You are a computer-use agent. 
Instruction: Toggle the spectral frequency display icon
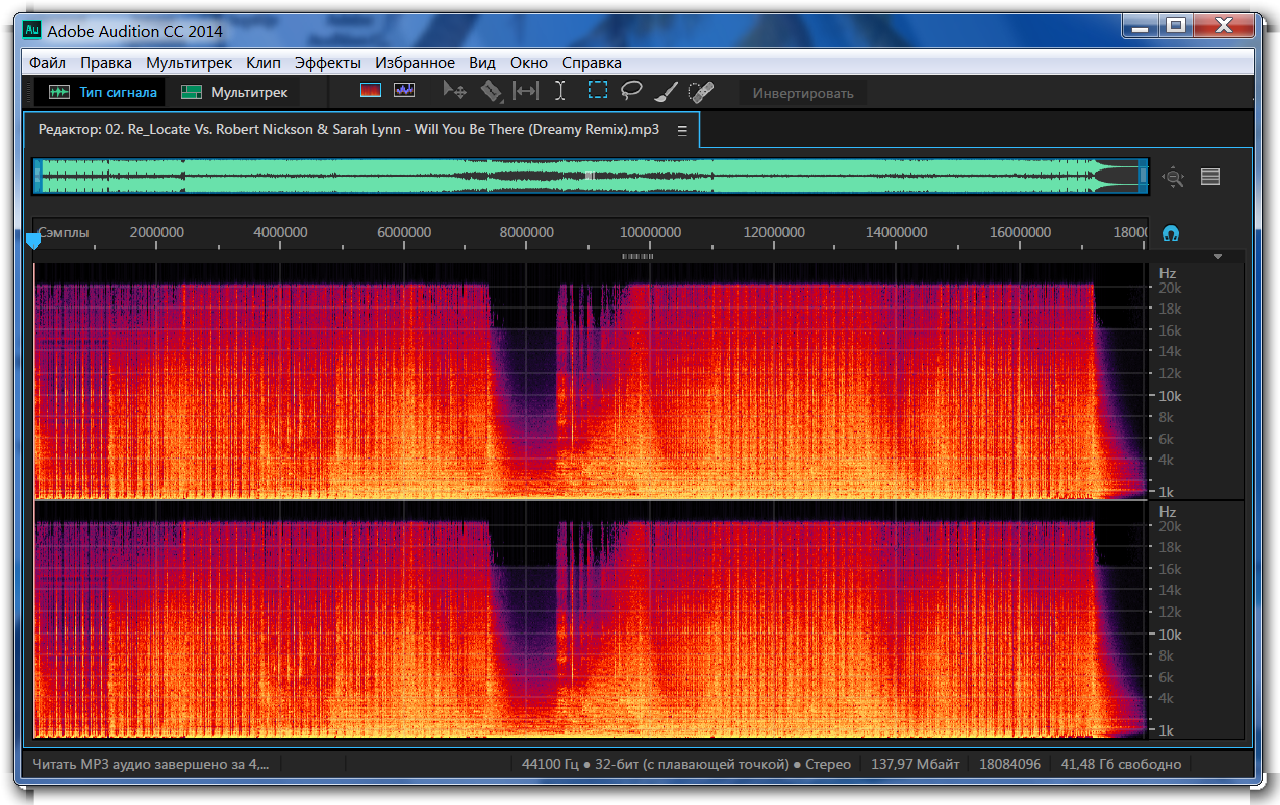click(370, 91)
